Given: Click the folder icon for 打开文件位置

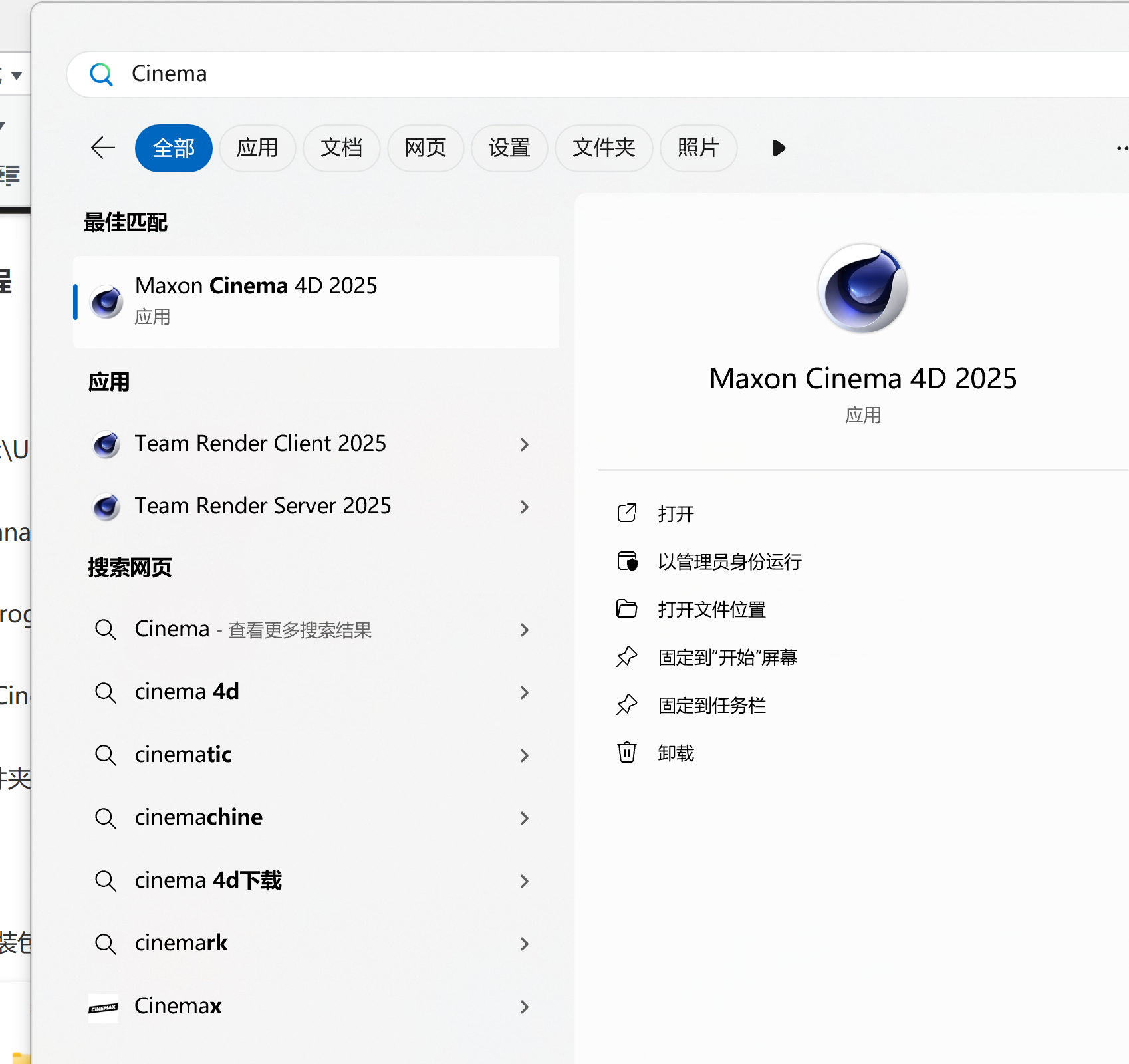Looking at the screenshot, I should tap(626, 609).
